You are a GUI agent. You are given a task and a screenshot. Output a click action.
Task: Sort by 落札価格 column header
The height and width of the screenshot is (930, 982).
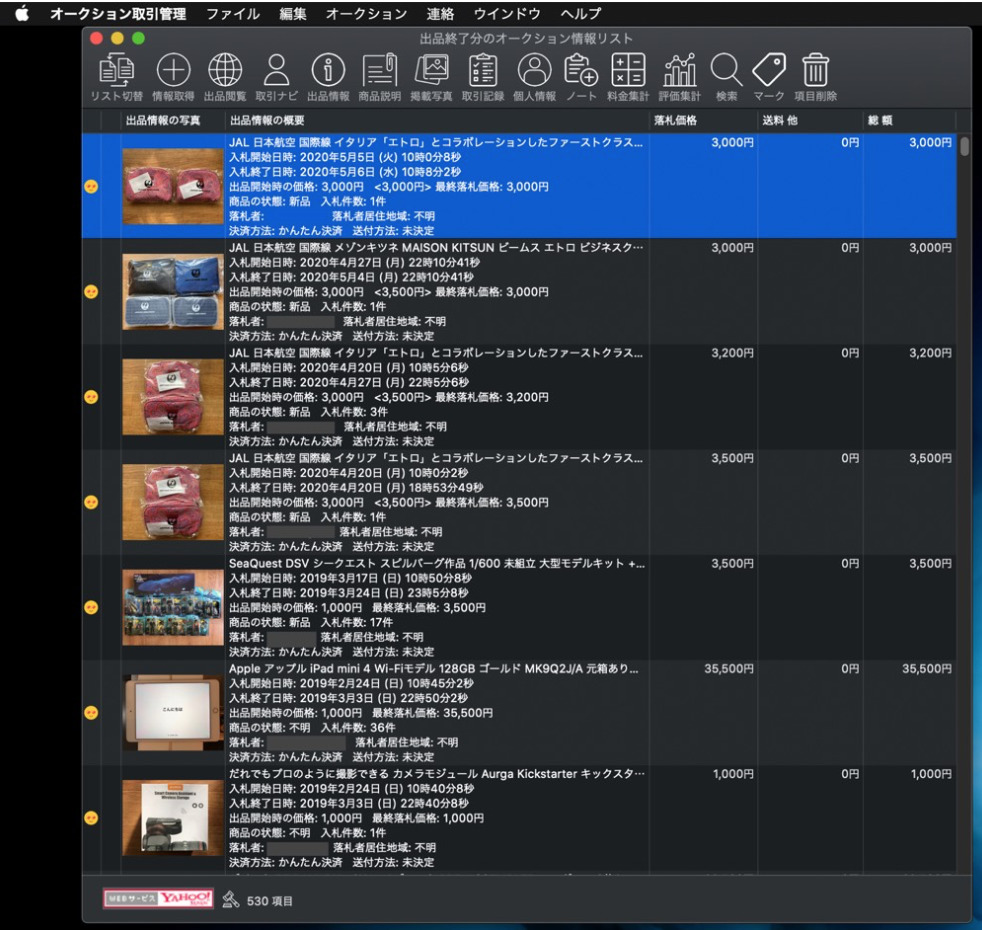(x=703, y=120)
